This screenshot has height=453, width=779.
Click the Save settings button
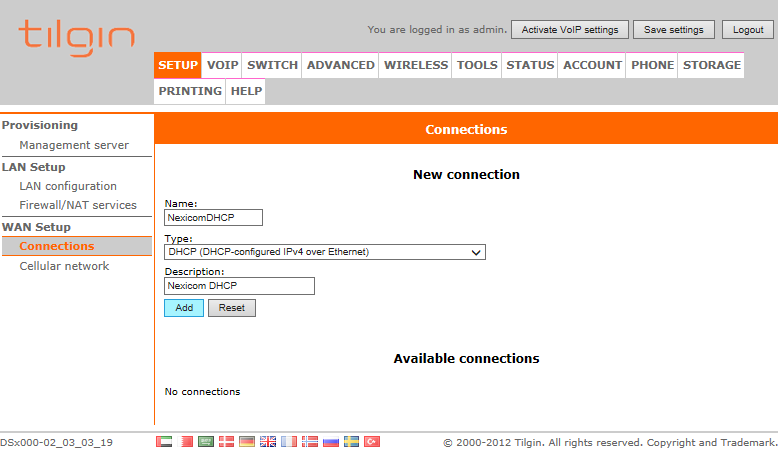point(674,30)
